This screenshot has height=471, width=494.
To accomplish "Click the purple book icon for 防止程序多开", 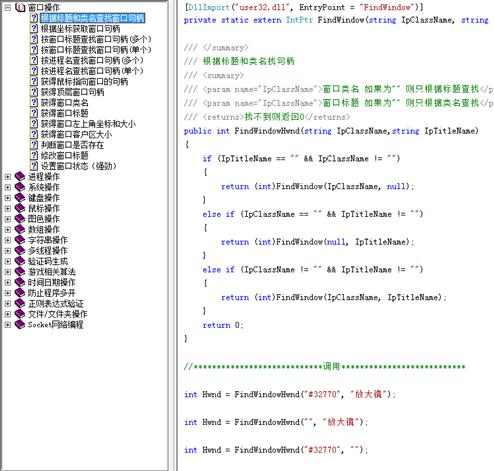I will pos(20,293).
